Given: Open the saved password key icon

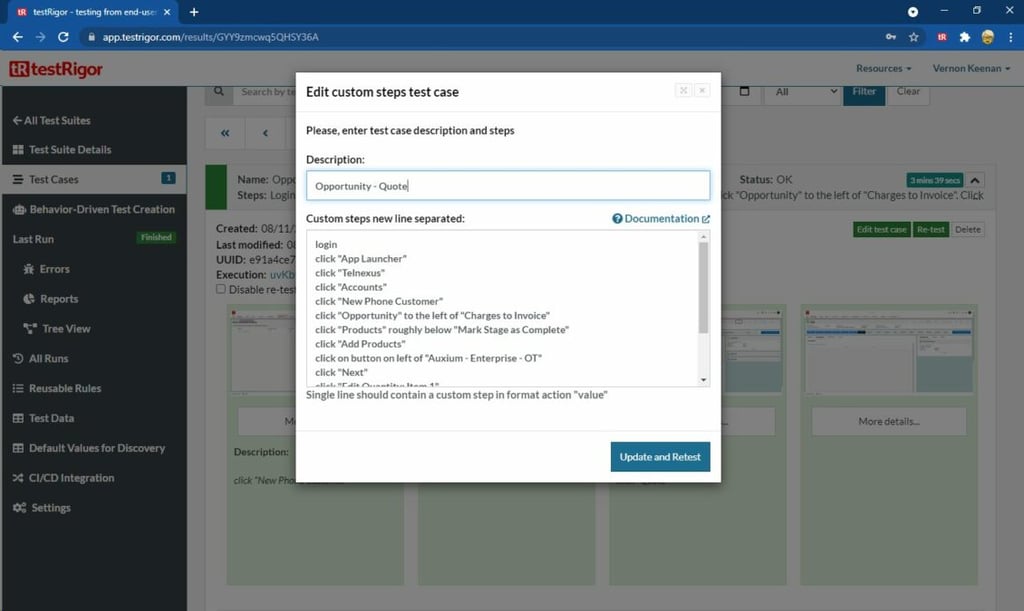Looking at the screenshot, I should pyautogui.click(x=891, y=37).
